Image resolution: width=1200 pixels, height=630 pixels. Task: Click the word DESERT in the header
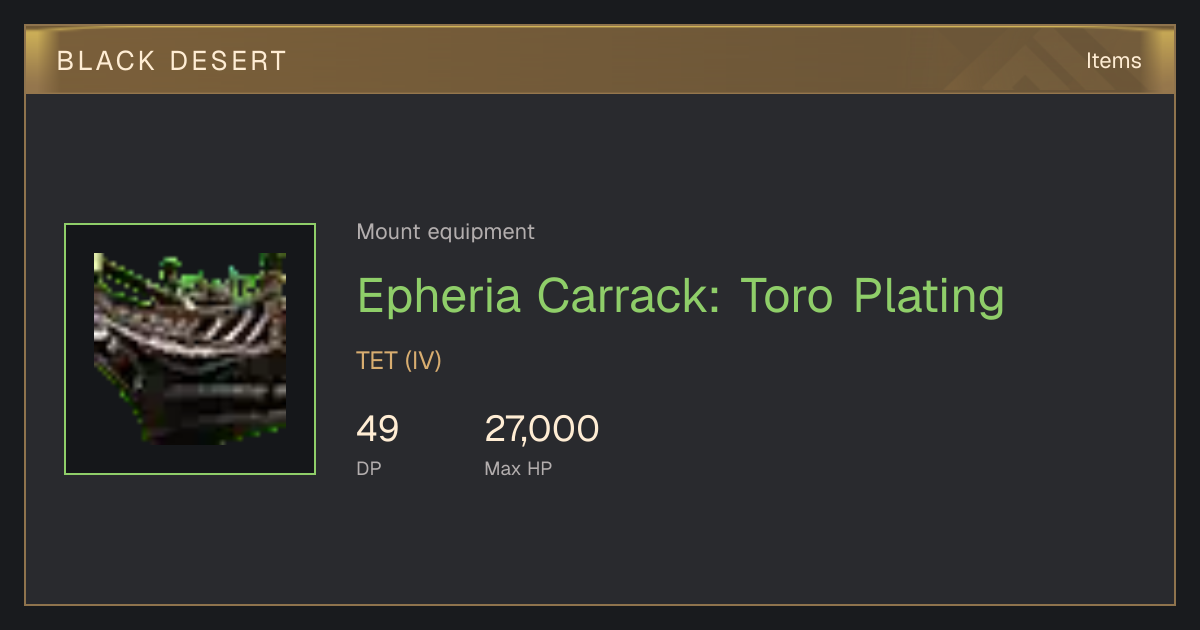[x=228, y=61]
